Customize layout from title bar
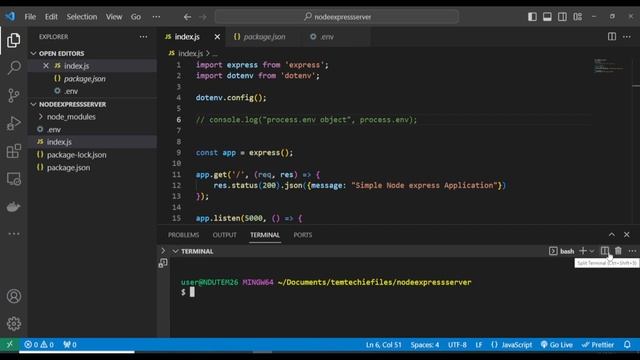Screen dimensions: 640x360 (x=578, y=17)
